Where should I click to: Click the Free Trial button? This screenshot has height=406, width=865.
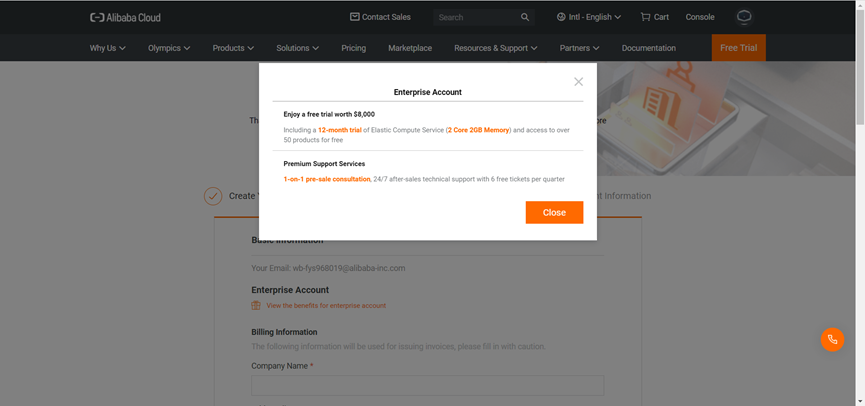739,47
